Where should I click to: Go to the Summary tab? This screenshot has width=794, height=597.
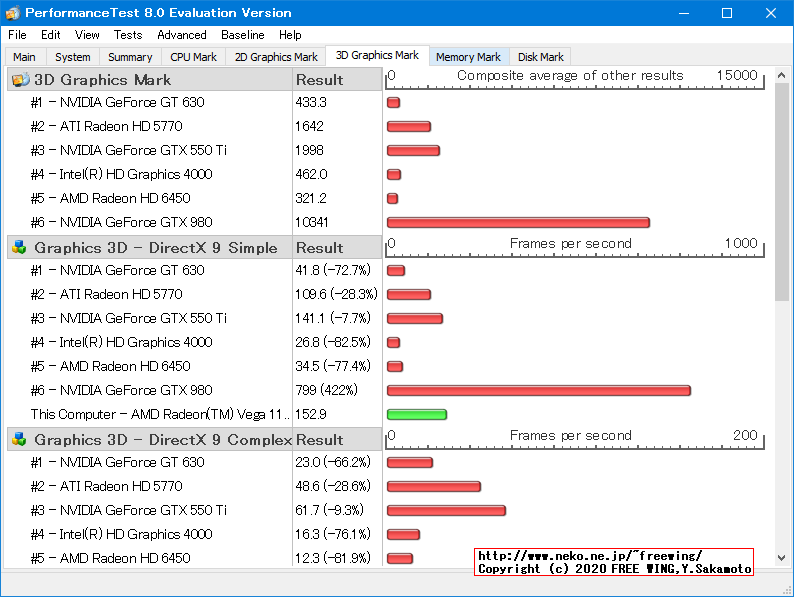pos(130,58)
